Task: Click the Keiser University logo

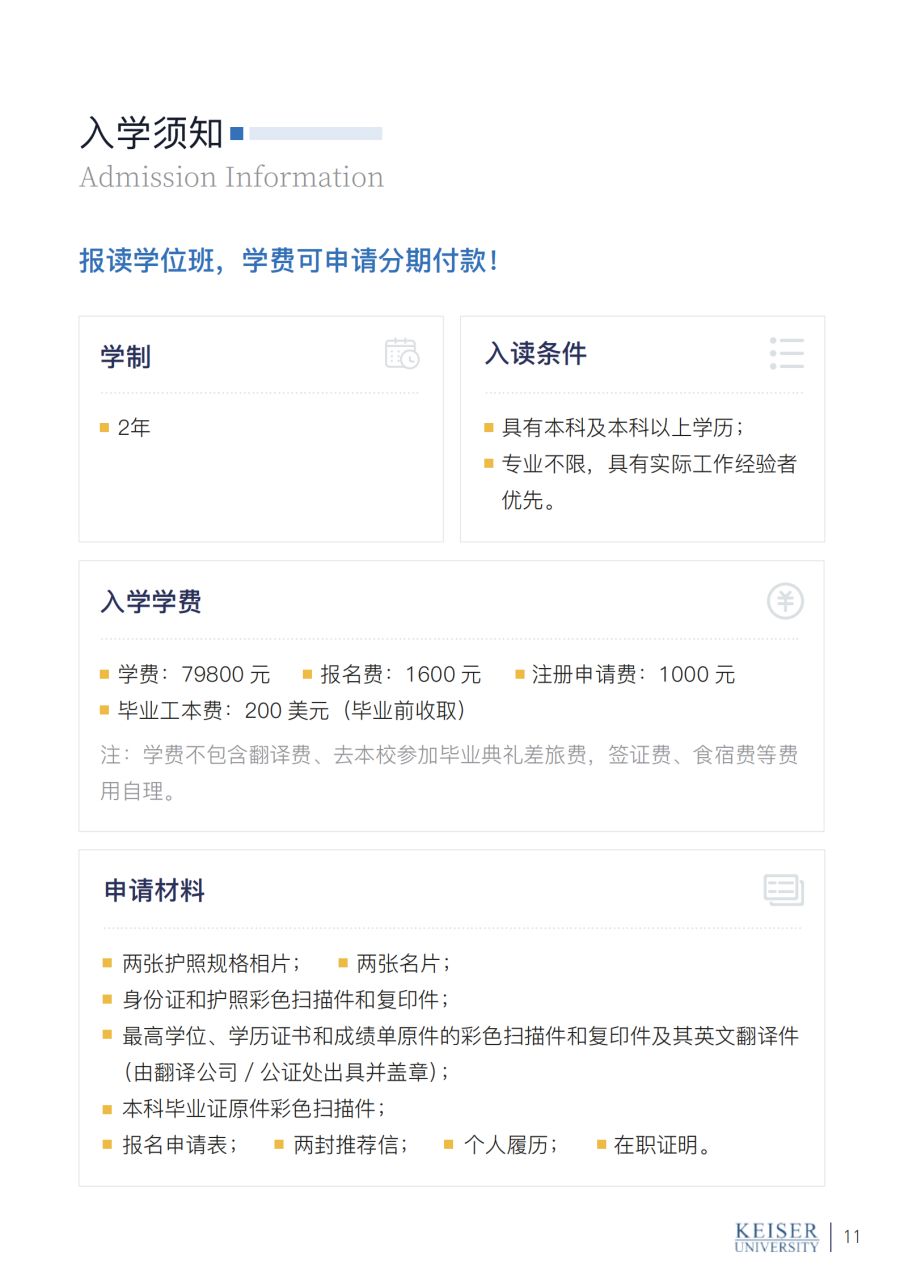Action: pyautogui.click(x=776, y=1236)
